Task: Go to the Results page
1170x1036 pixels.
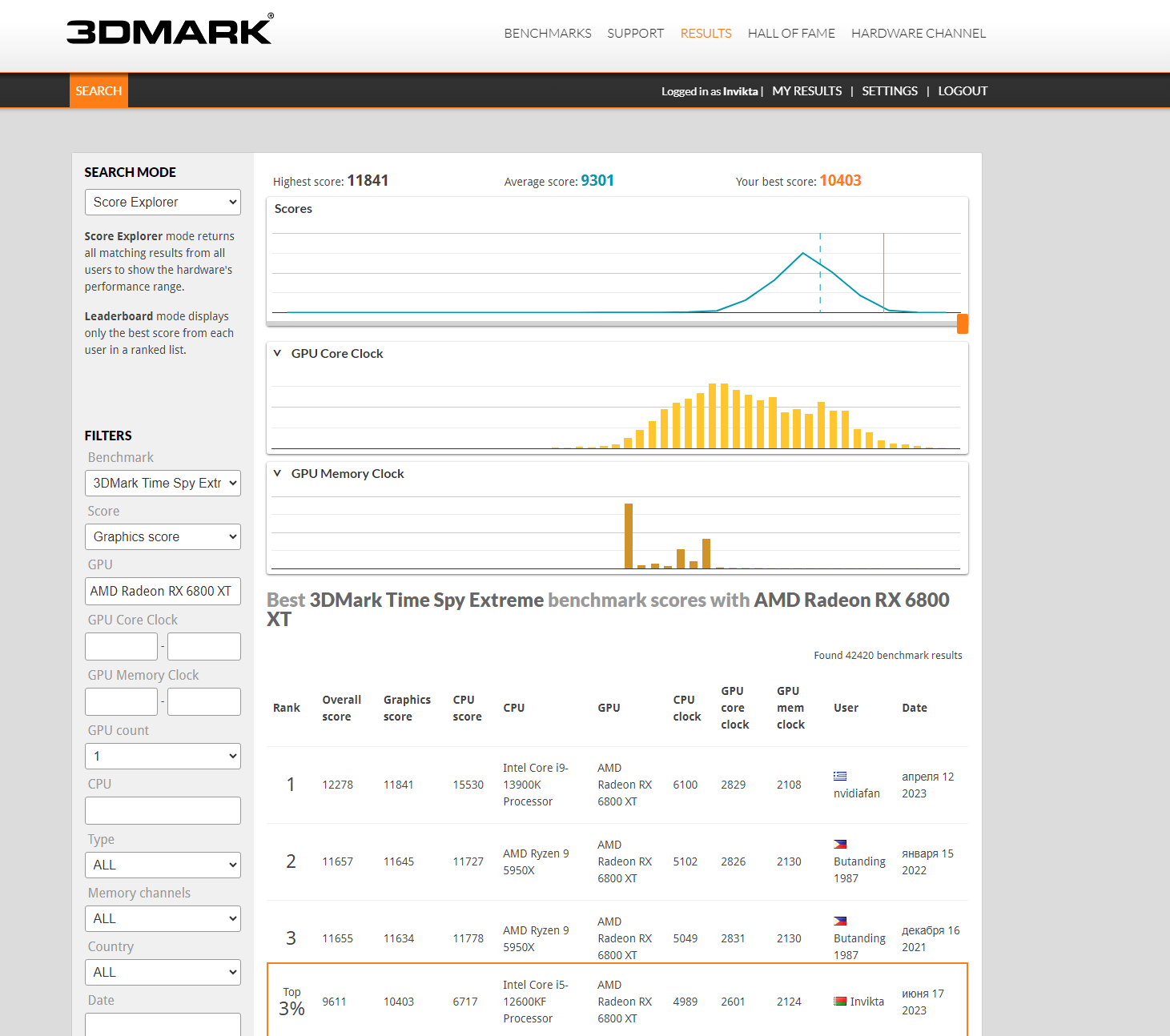Action: (x=706, y=33)
